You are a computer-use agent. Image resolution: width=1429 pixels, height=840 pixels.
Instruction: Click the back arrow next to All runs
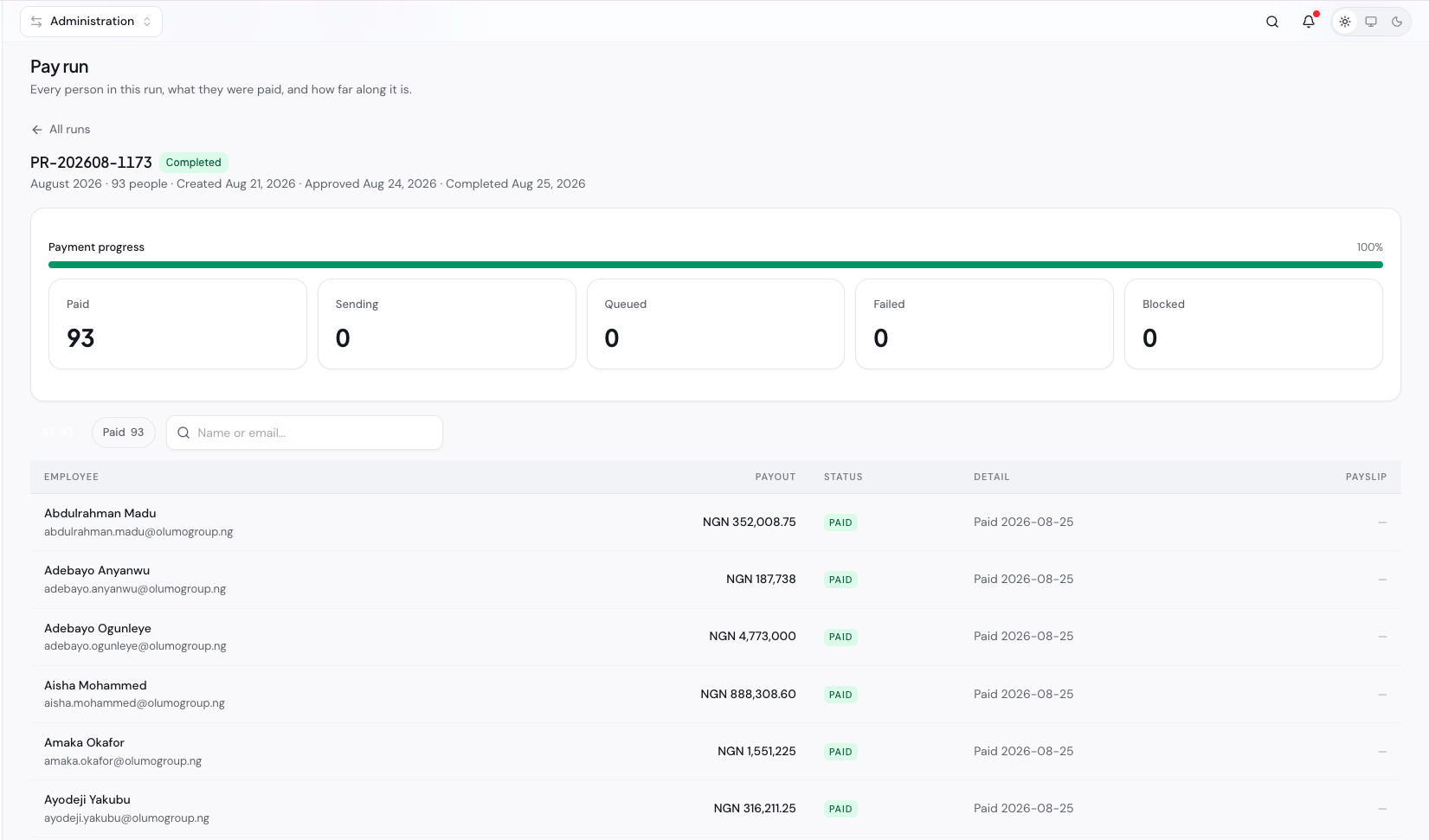[x=36, y=130]
